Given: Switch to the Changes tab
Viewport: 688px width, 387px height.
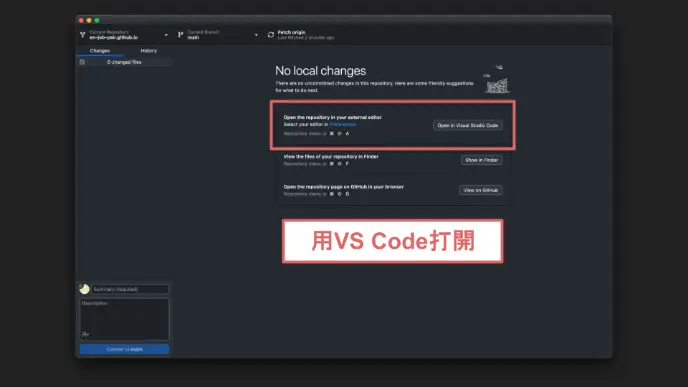Looking at the screenshot, I should point(100,51).
